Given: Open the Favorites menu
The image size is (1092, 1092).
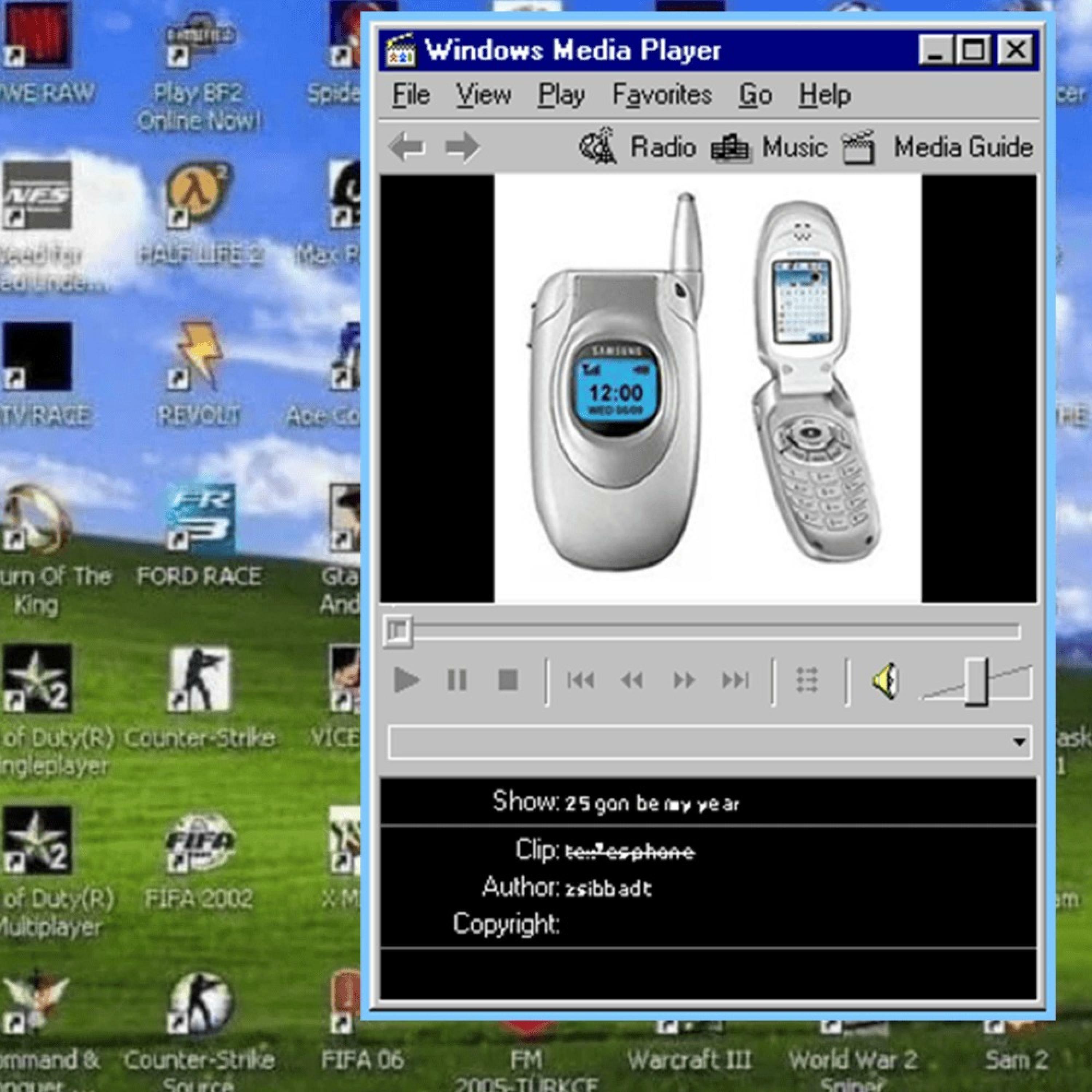Looking at the screenshot, I should 661,94.
